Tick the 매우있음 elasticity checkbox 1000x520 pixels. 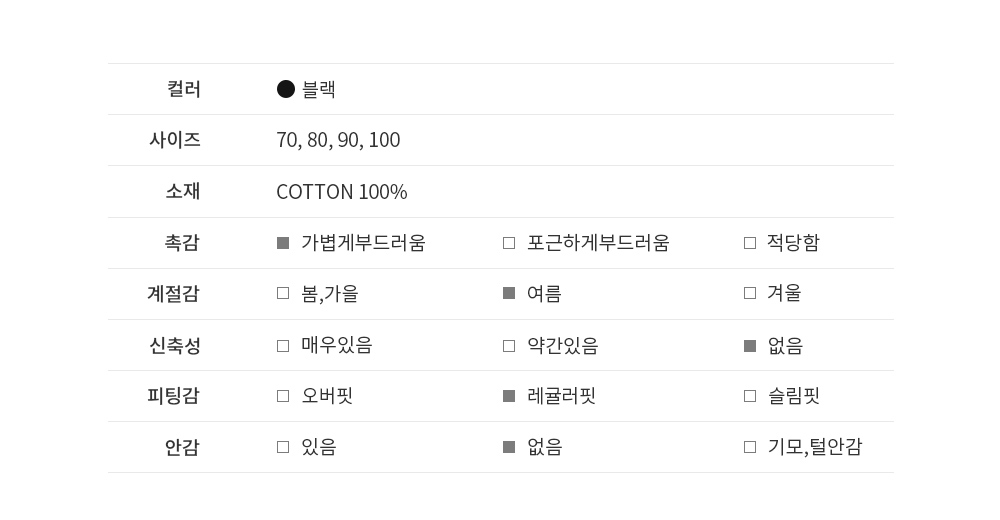tap(283, 346)
